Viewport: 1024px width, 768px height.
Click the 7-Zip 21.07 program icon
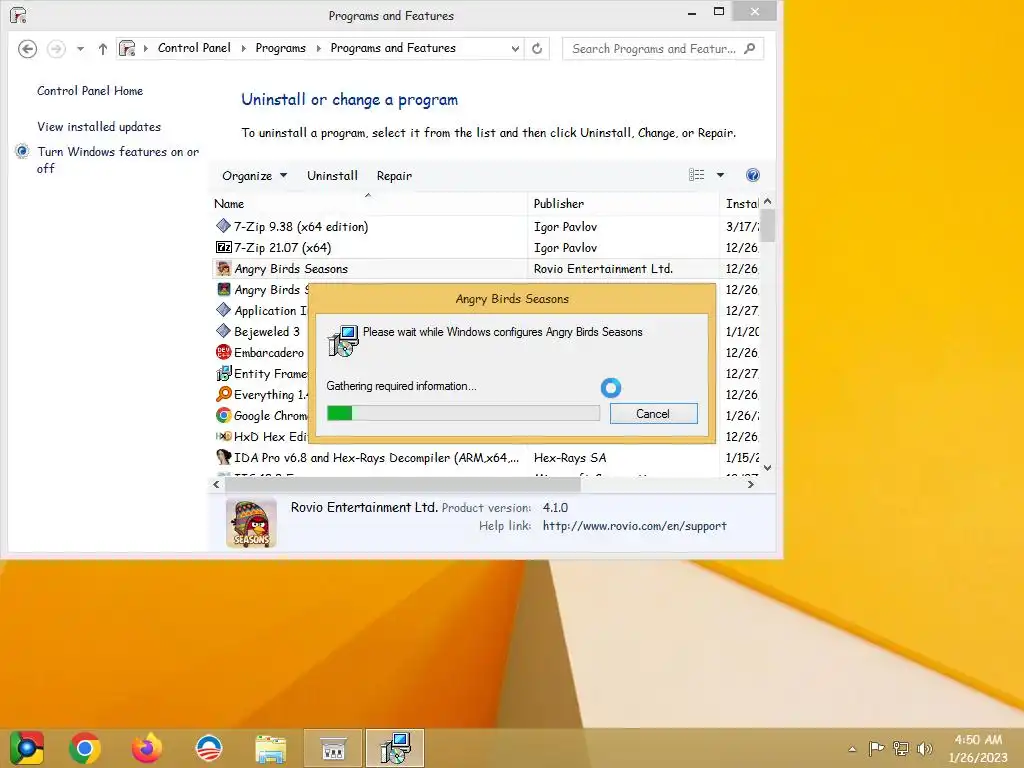pos(223,247)
